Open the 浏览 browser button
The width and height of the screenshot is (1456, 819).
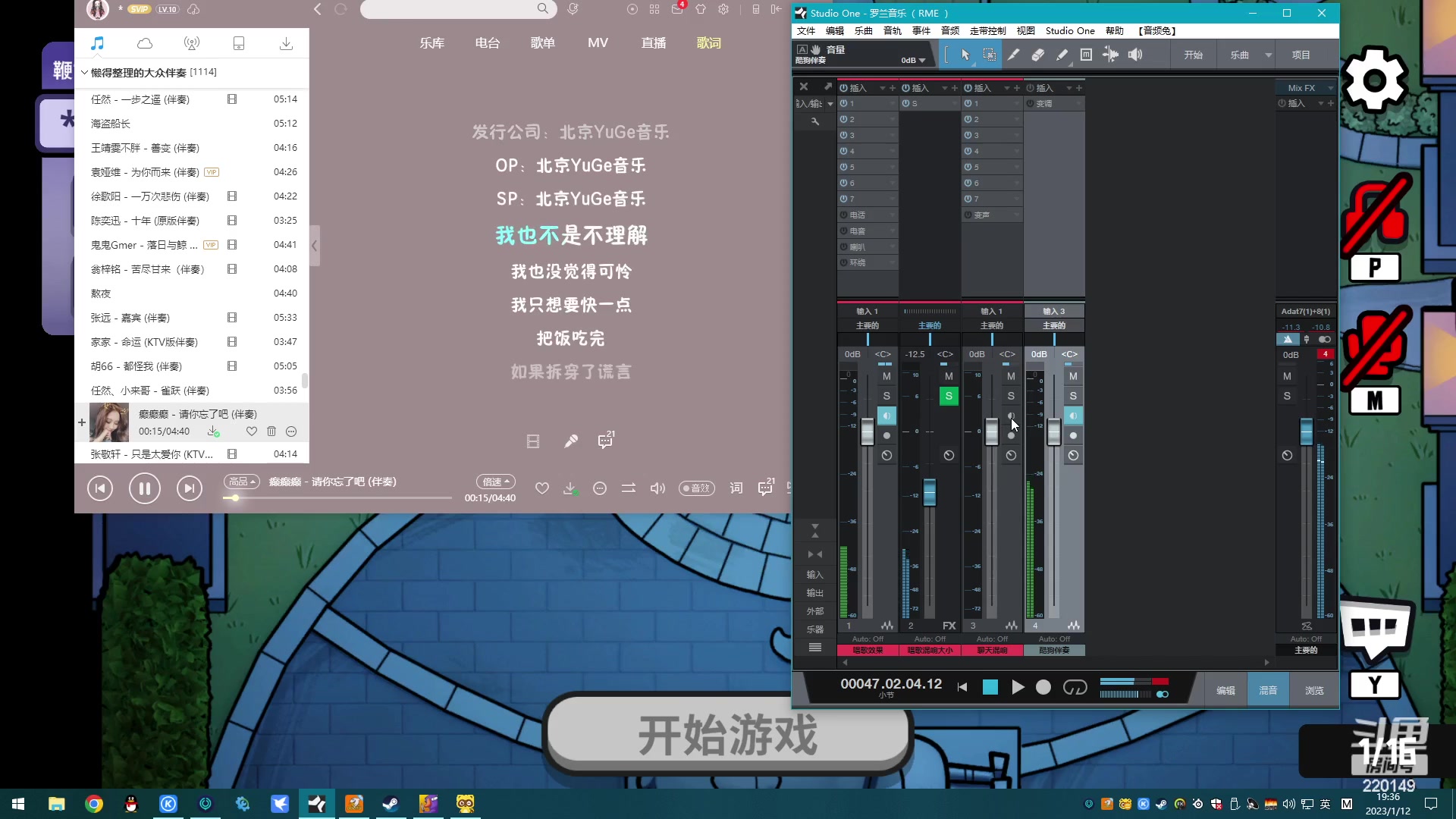[x=1314, y=691]
